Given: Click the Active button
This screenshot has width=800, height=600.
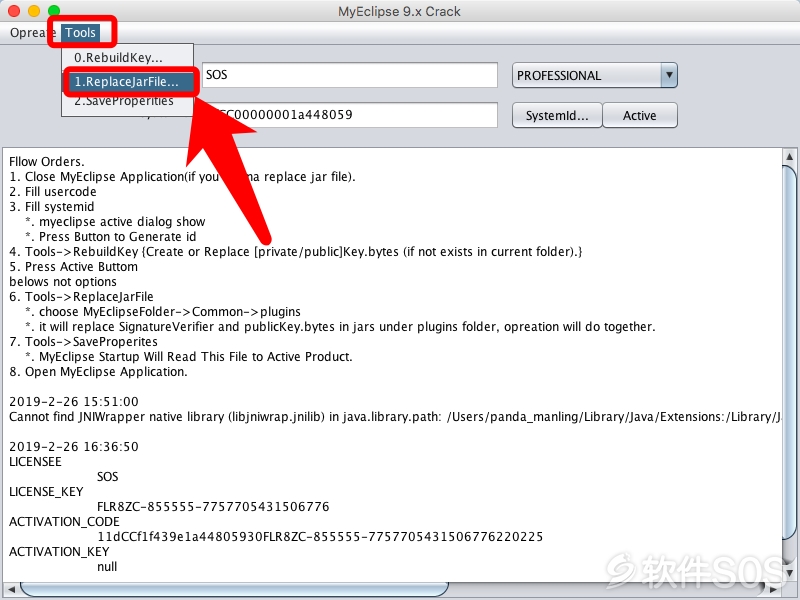Looking at the screenshot, I should click(x=640, y=115).
